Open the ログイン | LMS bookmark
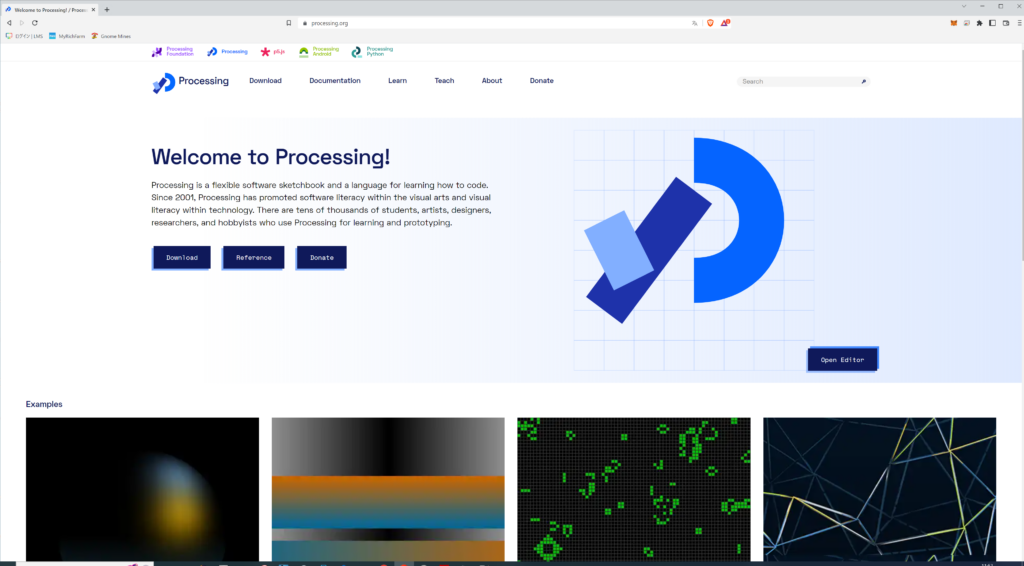The height and width of the screenshot is (566, 1024). point(24,36)
